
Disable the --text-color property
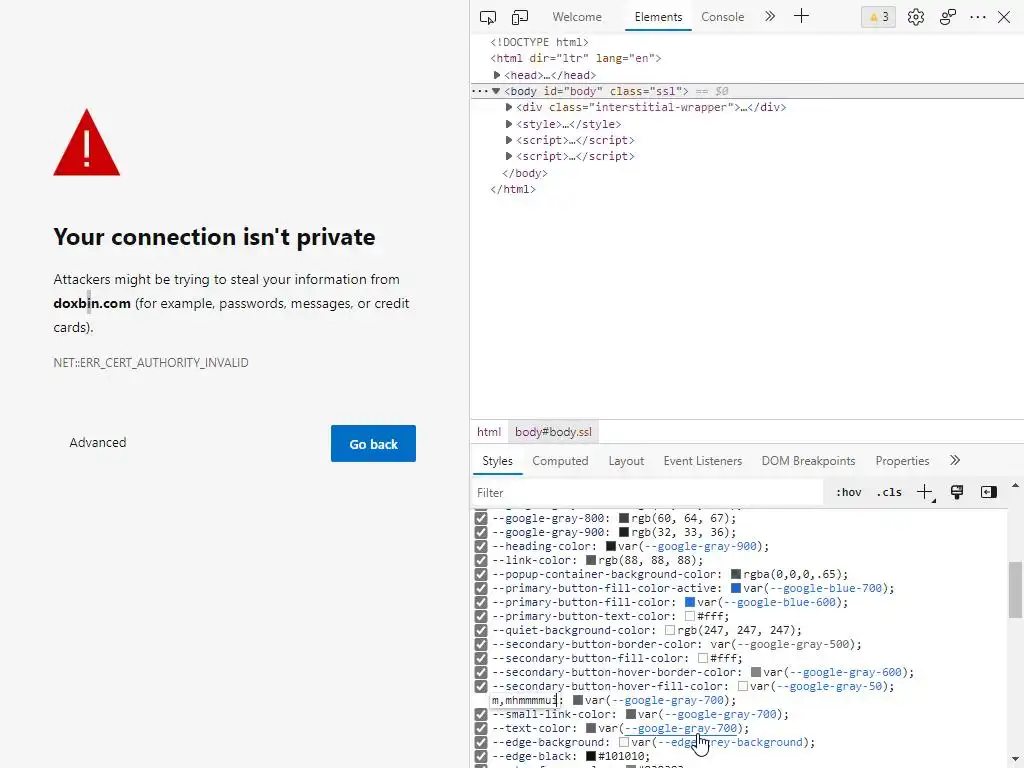pyautogui.click(x=481, y=728)
